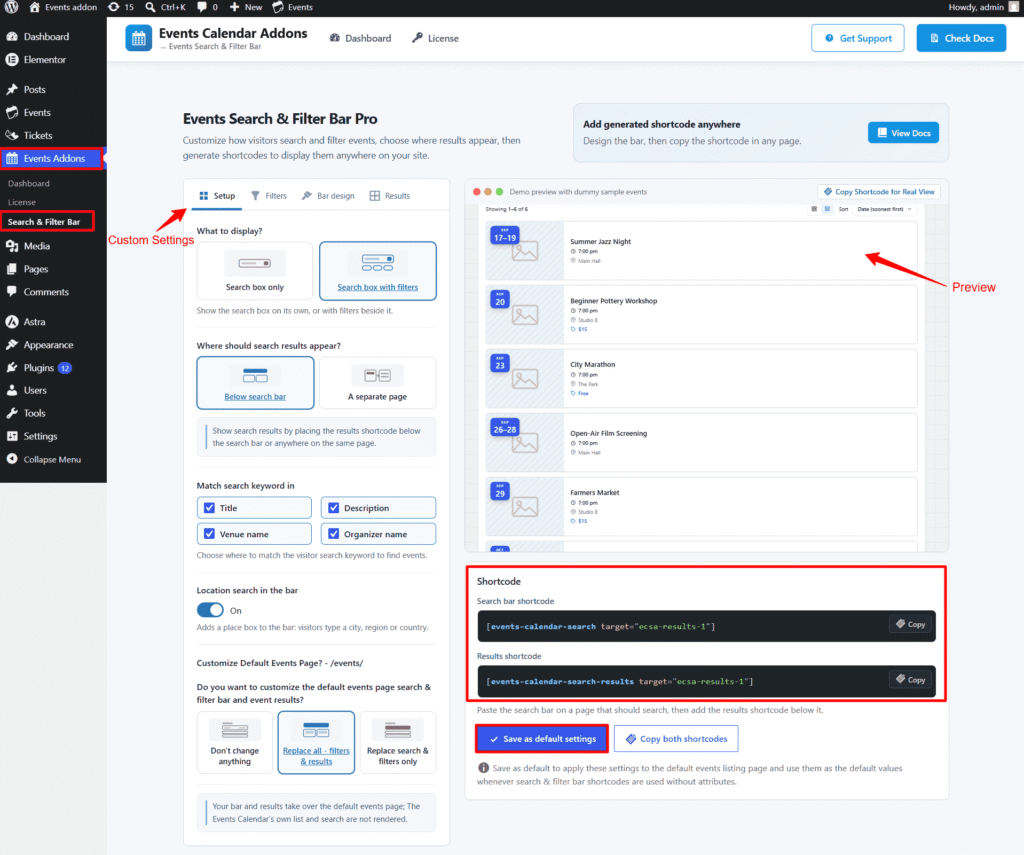The image size is (1024, 855).
Task: Open Pages in the admin sidebar
Action: click(35, 269)
